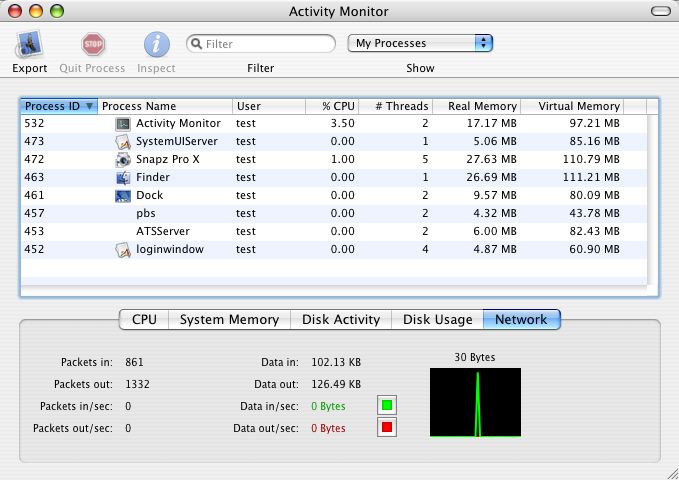Toggle sort arrow on Process ID column
Screen dimensions: 679x480
point(89,106)
